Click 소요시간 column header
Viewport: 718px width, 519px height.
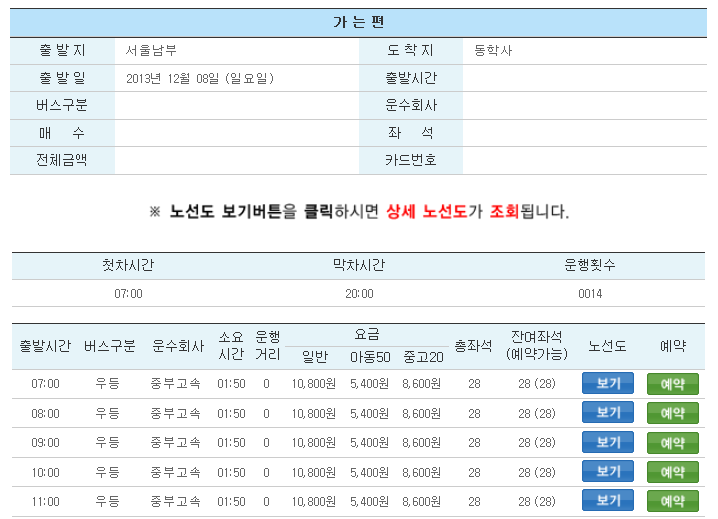(231, 345)
